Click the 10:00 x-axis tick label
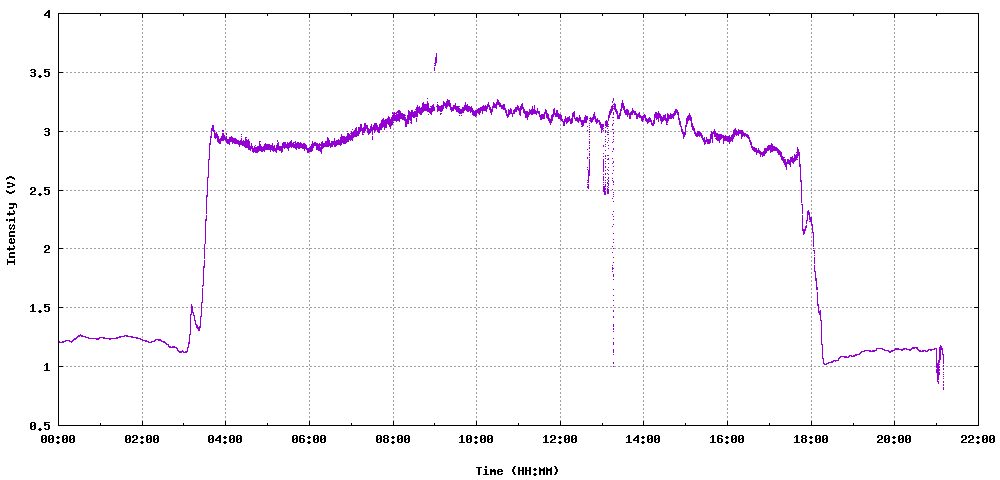The width and height of the screenshot is (1000, 480). [476, 439]
